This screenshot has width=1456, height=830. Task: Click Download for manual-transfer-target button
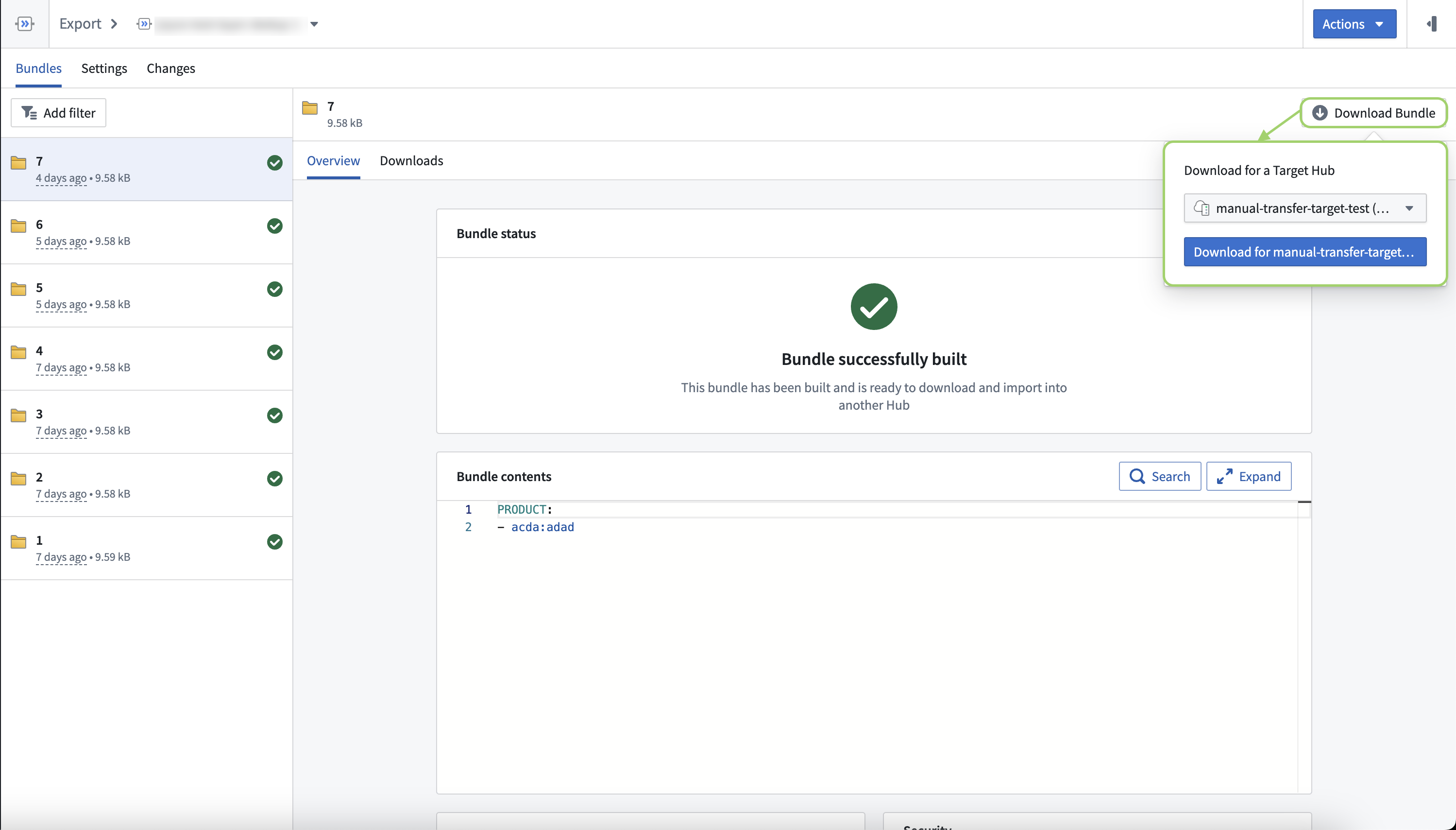coord(1305,252)
